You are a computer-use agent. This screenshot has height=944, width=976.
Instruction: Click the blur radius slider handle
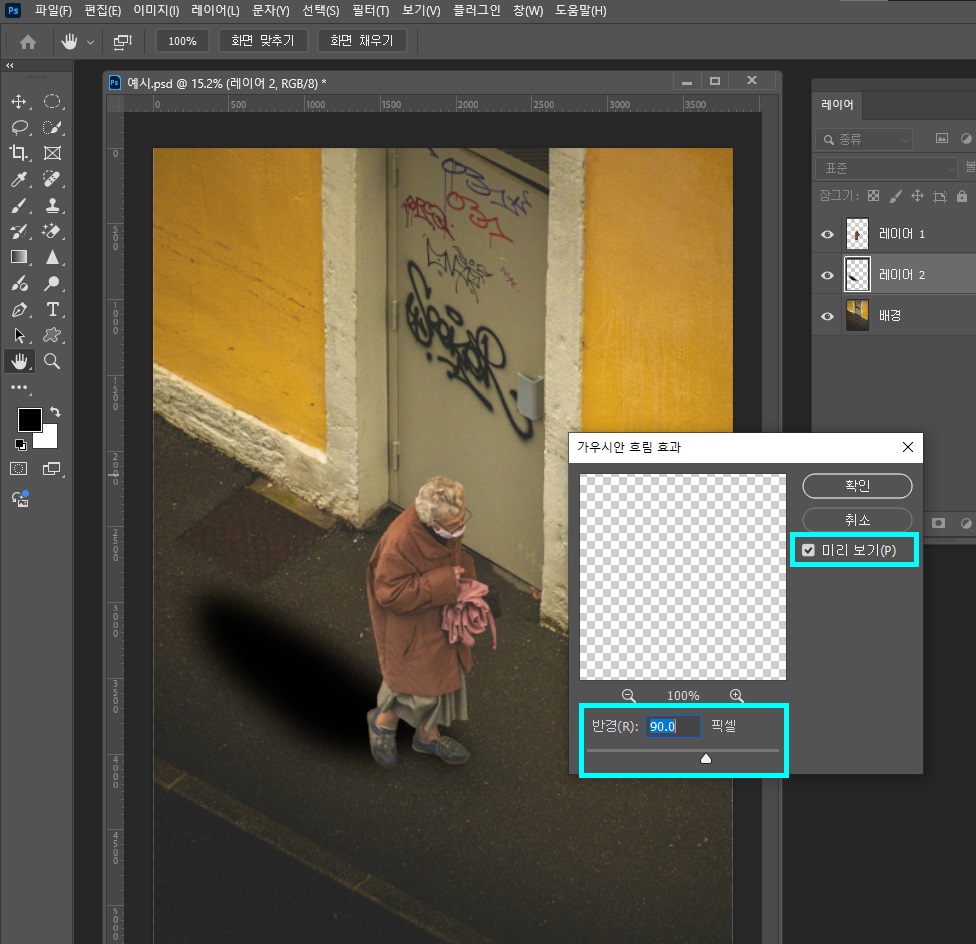(706, 758)
